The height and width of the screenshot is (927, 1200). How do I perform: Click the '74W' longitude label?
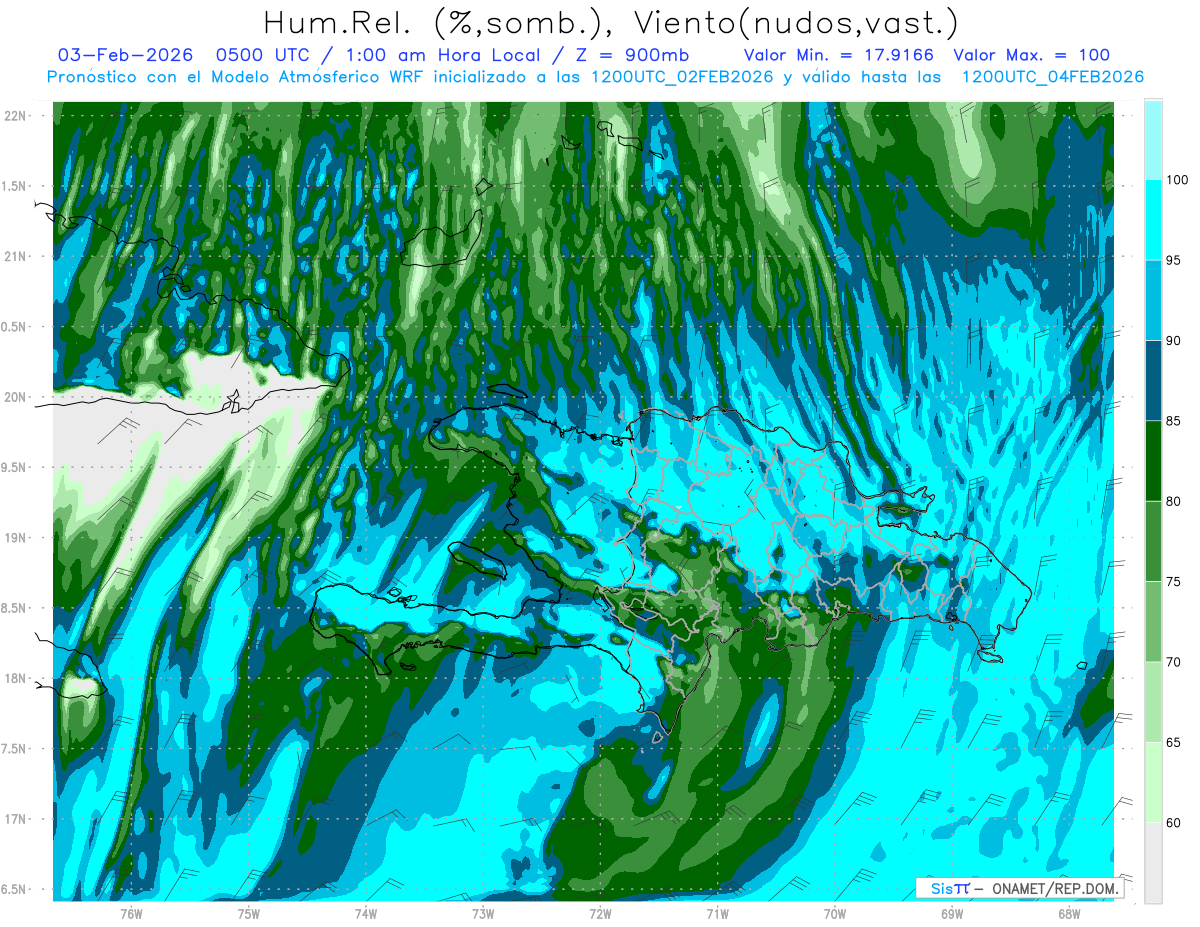point(366,914)
